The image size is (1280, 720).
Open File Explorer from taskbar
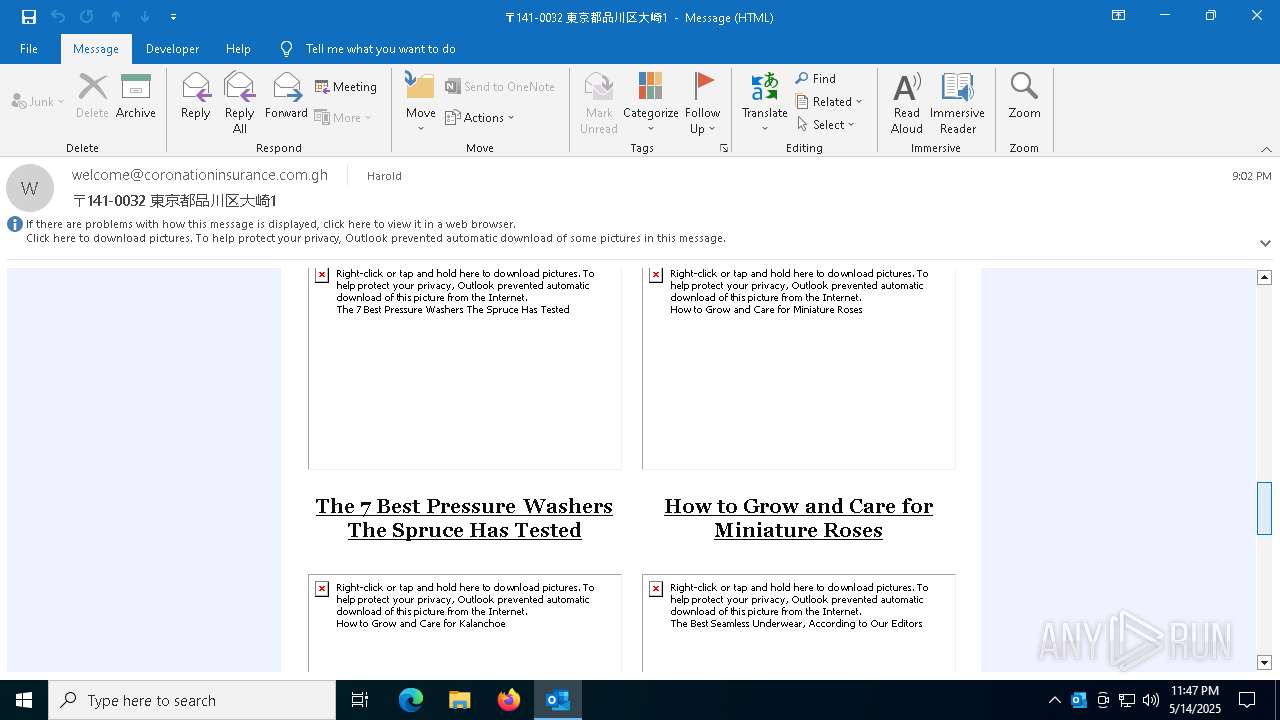459,700
